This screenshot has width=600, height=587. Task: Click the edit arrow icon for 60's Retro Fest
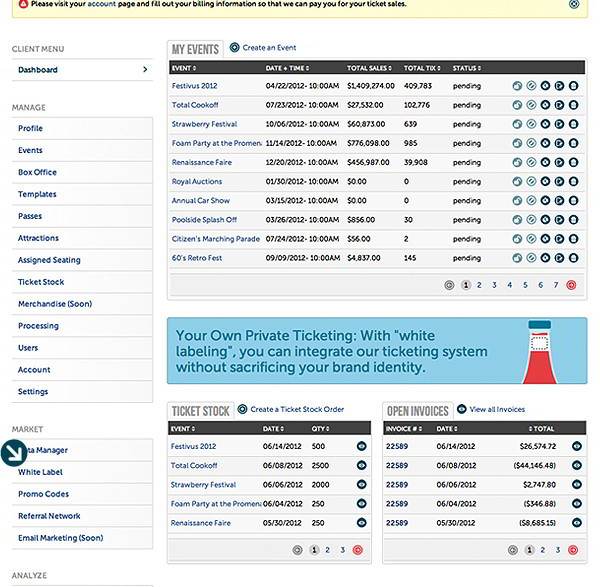tap(559, 258)
